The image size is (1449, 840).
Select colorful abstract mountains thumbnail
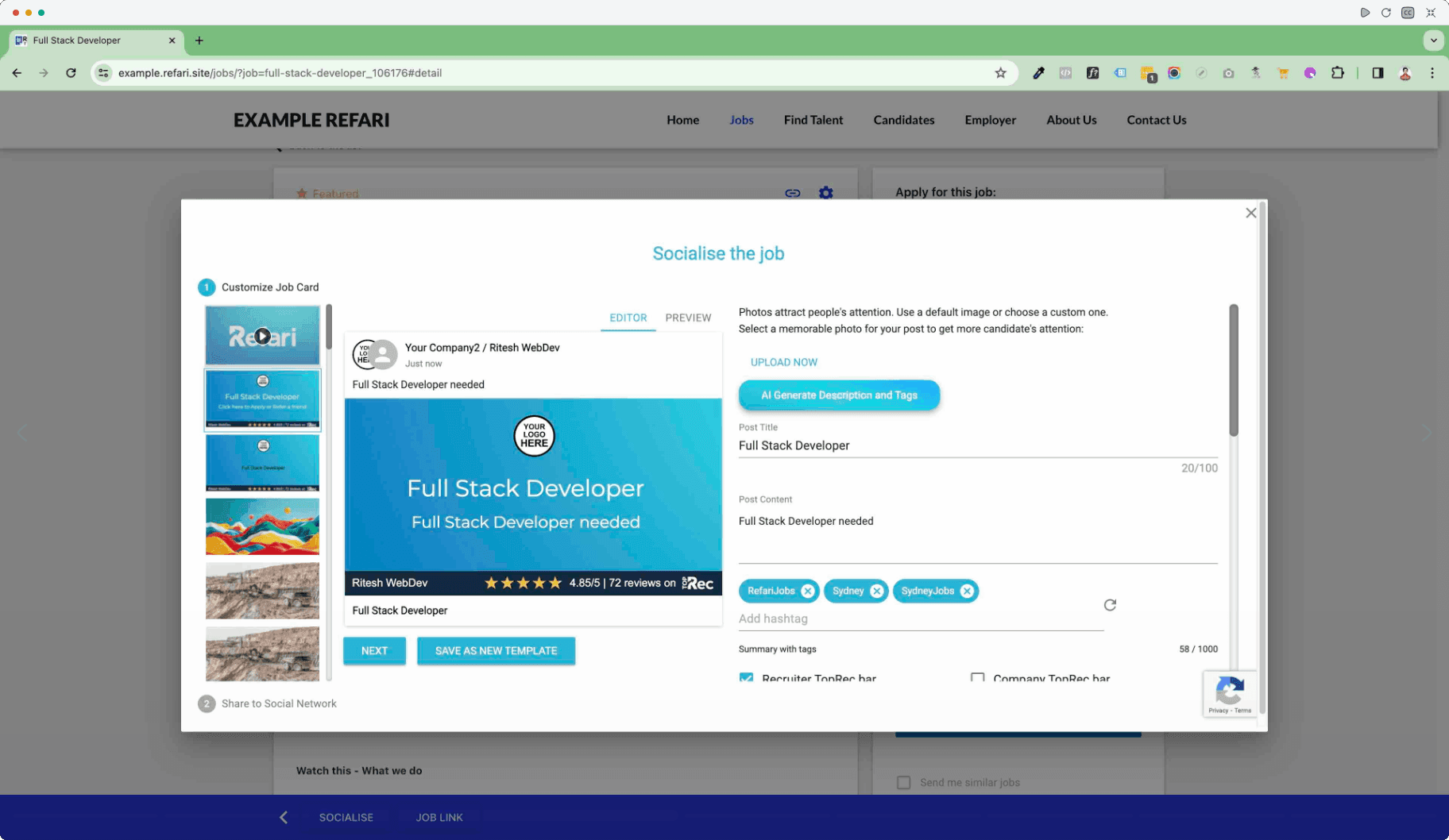pyautogui.click(x=262, y=526)
